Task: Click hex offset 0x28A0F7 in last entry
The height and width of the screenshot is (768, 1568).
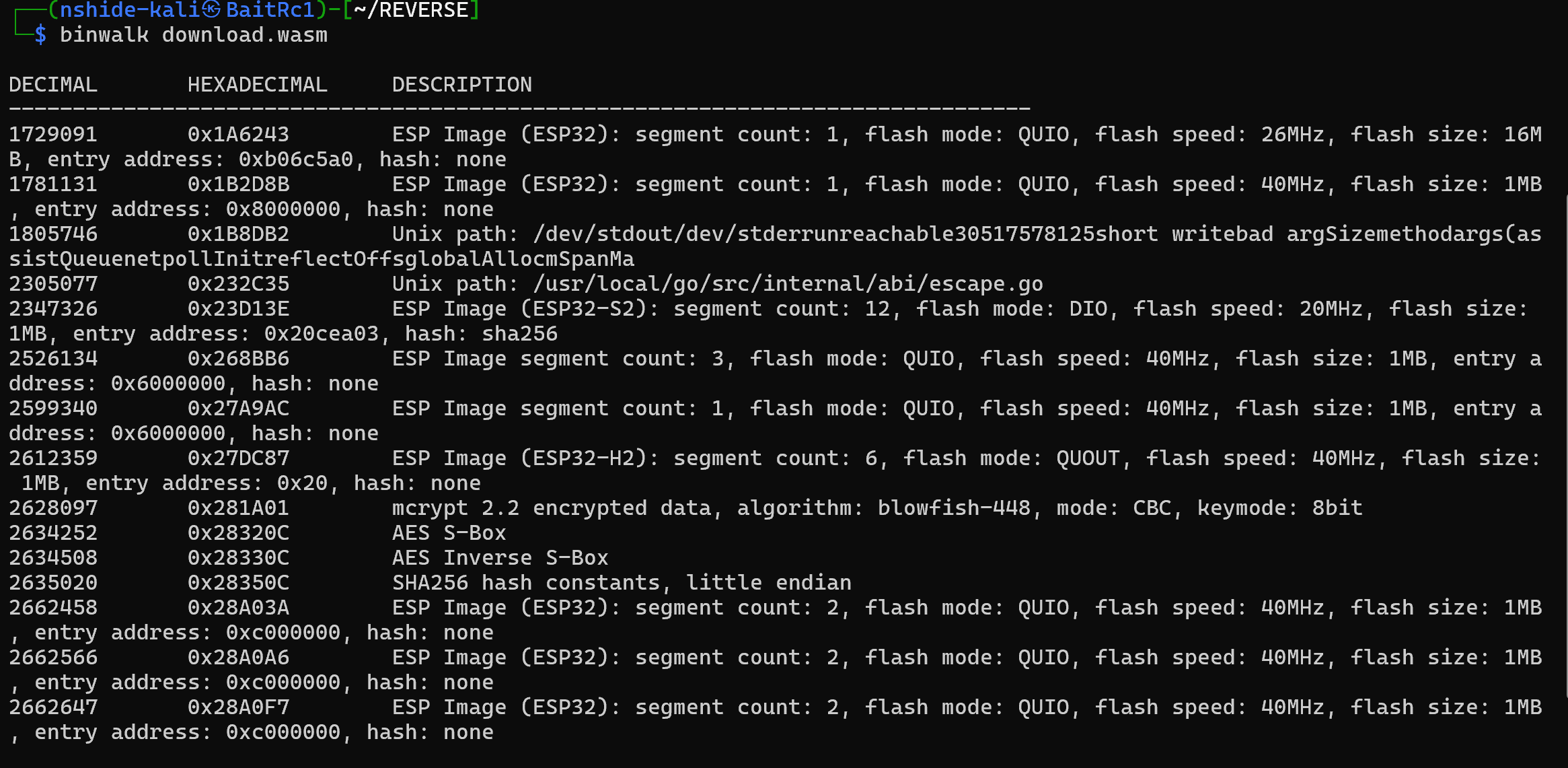Action: 238,707
